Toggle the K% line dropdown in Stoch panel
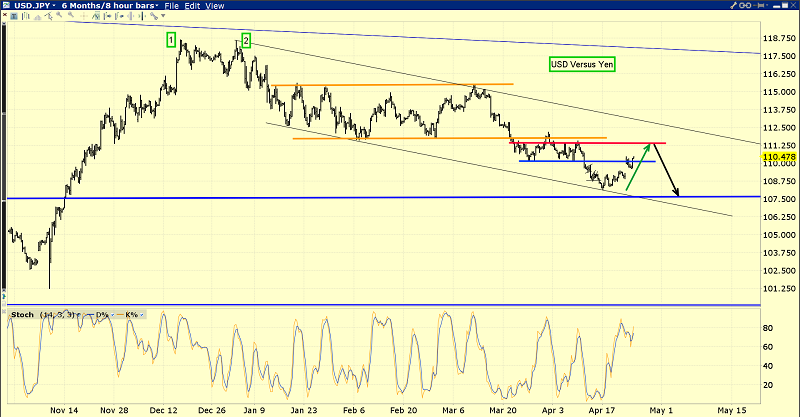Screen dimensions: 800x417 pos(142,314)
